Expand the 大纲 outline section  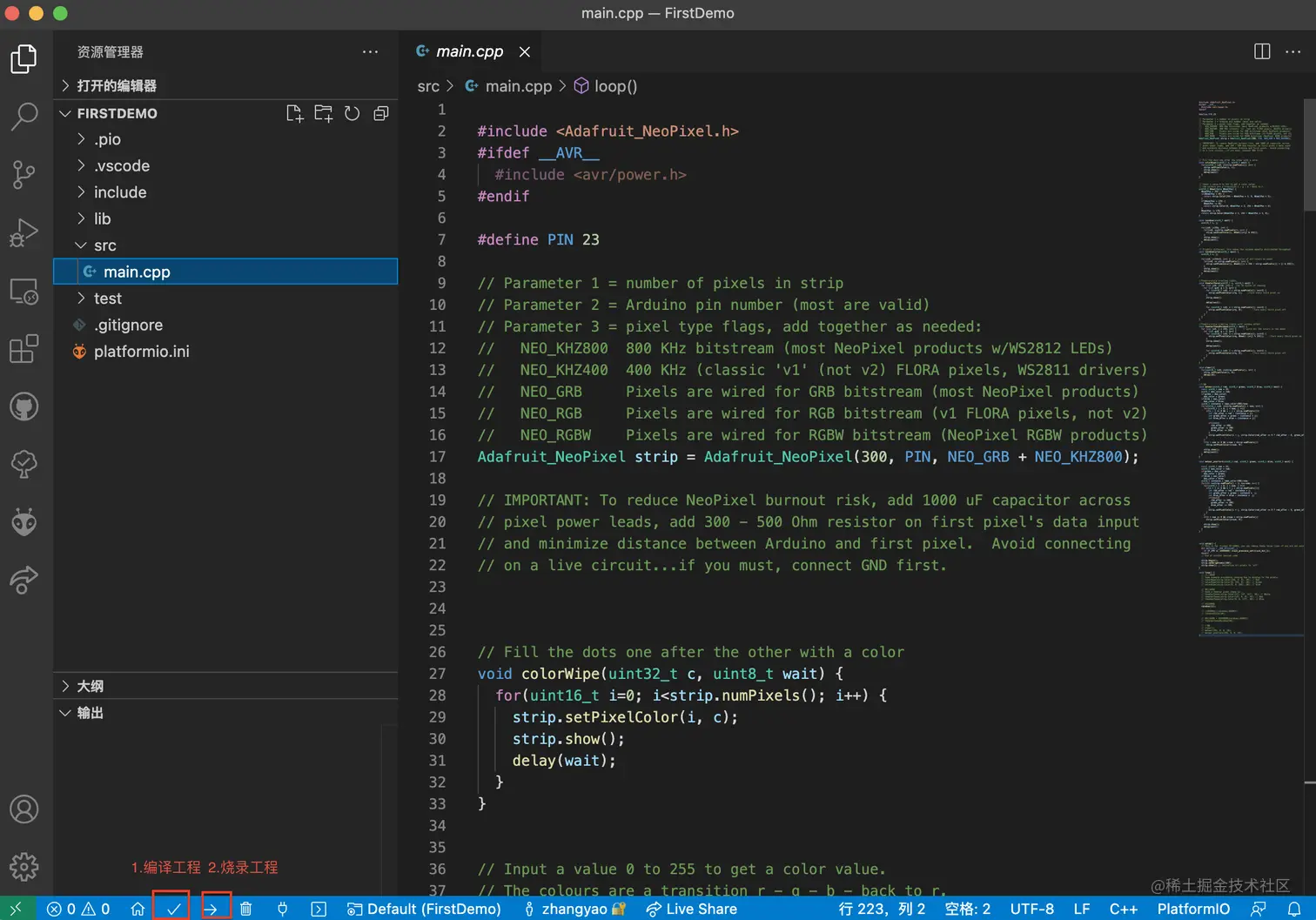click(x=225, y=686)
